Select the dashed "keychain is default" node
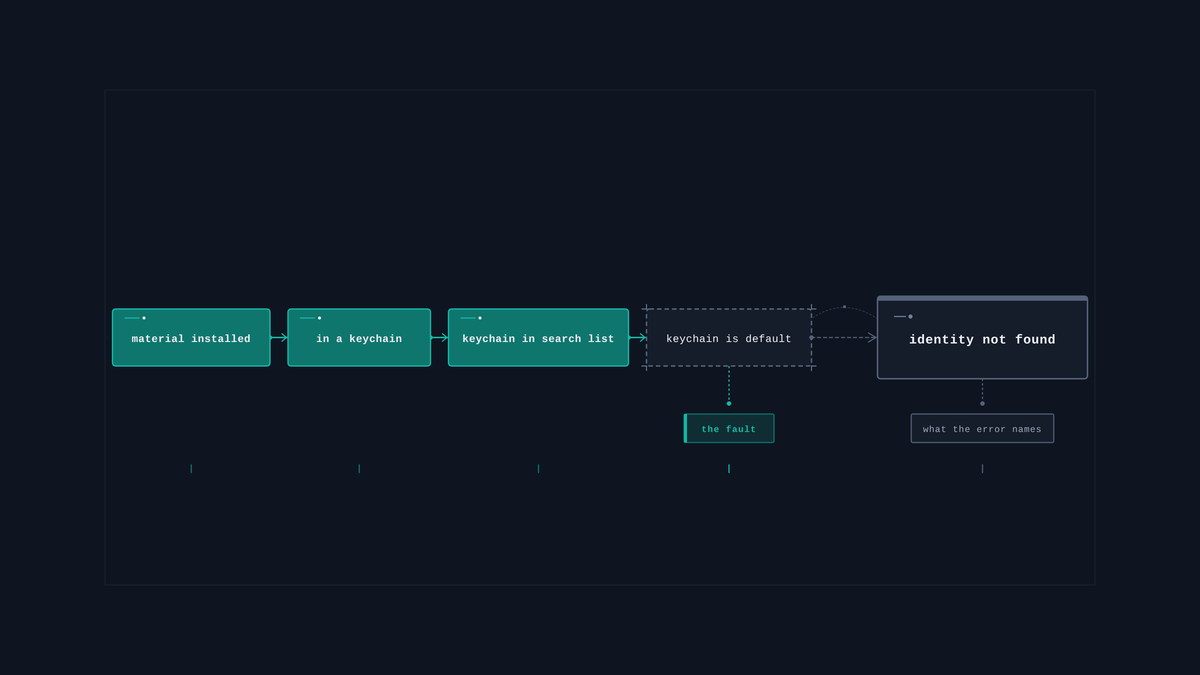The image size is (1200, 675). click(x=729, y=337)
